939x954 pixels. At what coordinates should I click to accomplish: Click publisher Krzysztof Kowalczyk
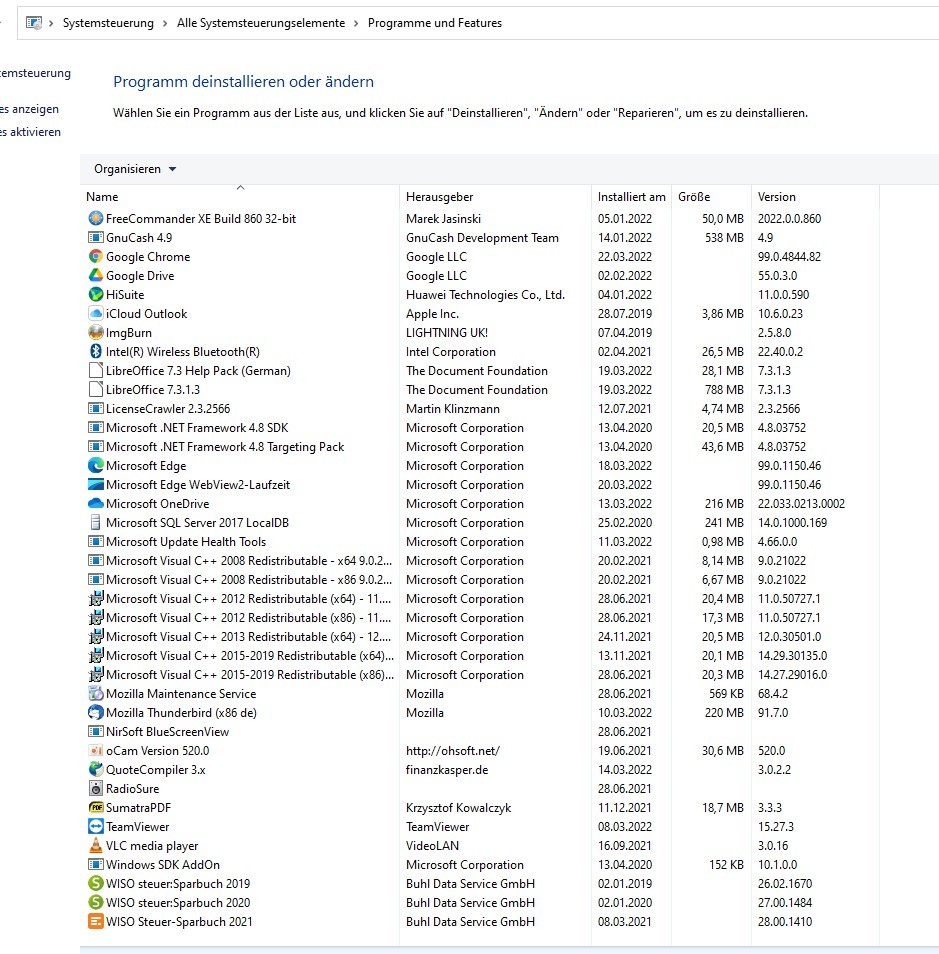tap(458, 807)
